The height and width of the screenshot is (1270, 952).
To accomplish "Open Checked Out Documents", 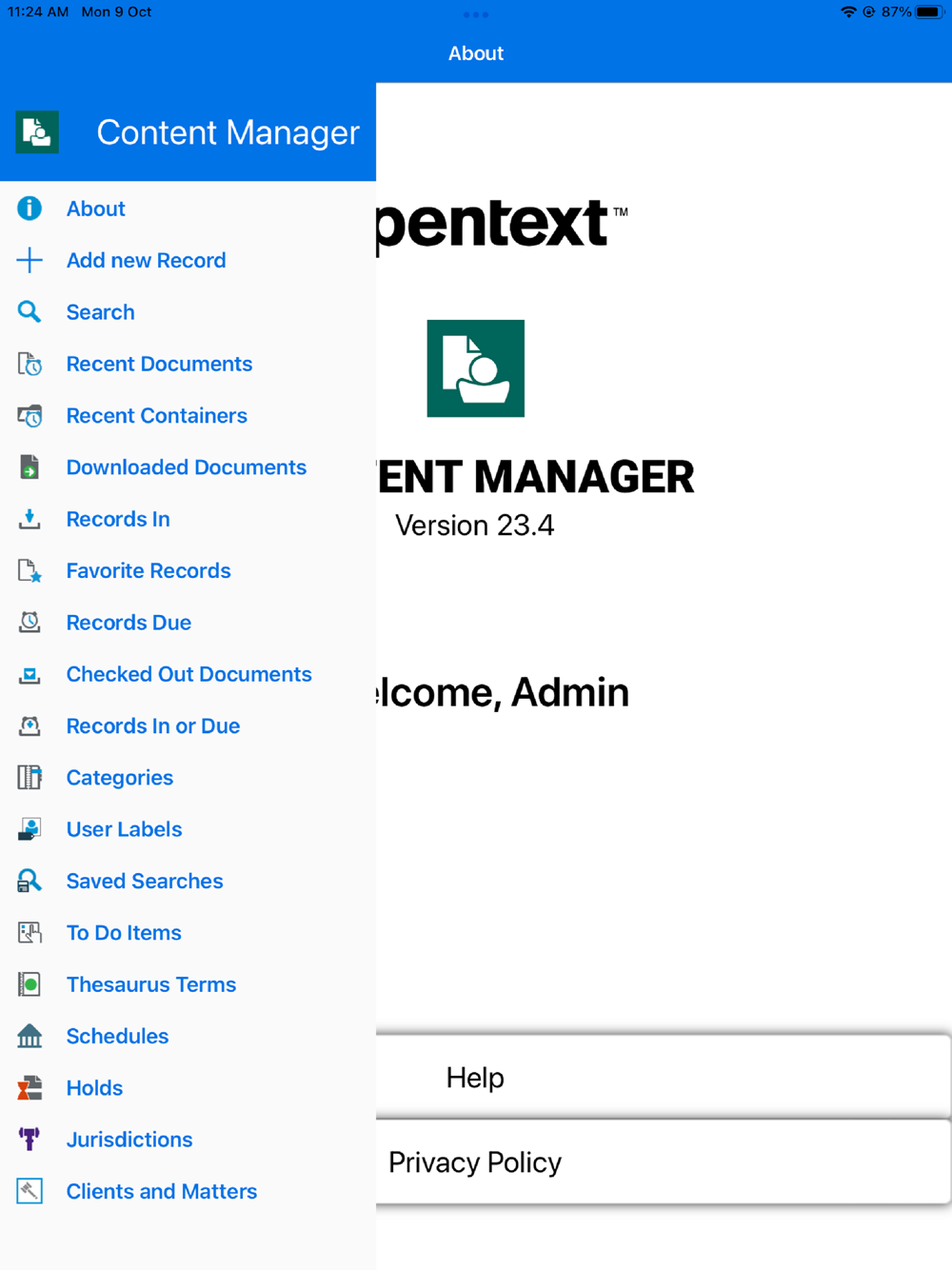I will coord(188,674).
